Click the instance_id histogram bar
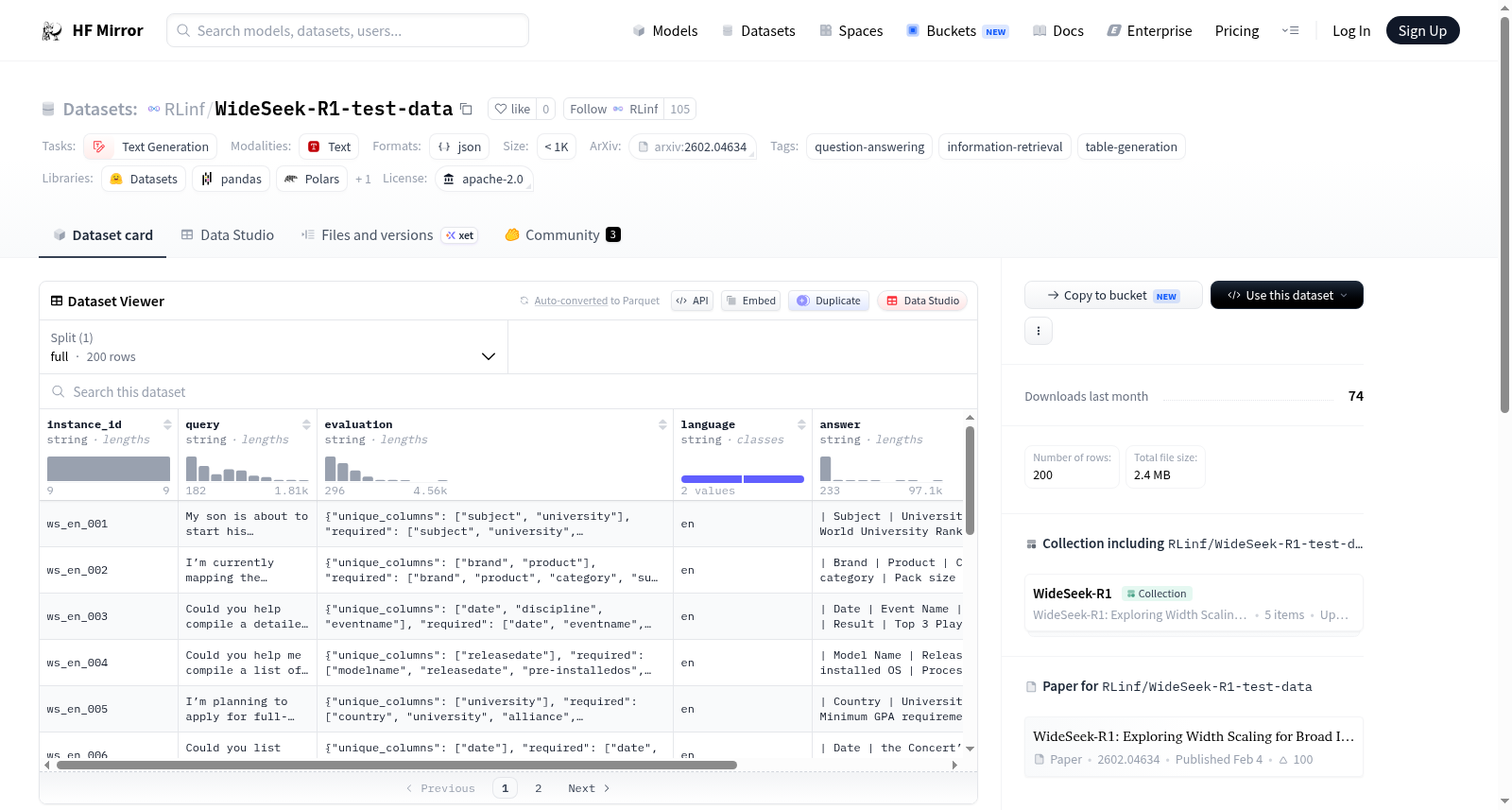Image resolution: width=1512 pixels, height=810 pixels. pos(109,469)
